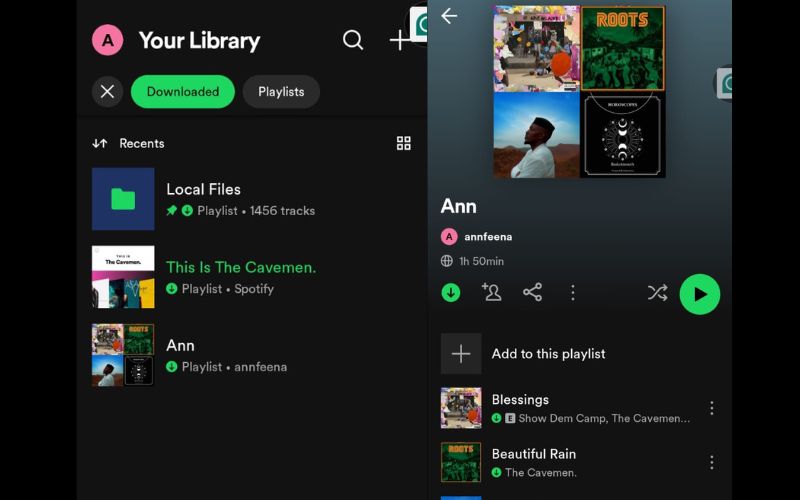Toggle smart shuffle for the playlist
Image resolution: width=800 pixels, height=500 pixels.
click(657, 292)
